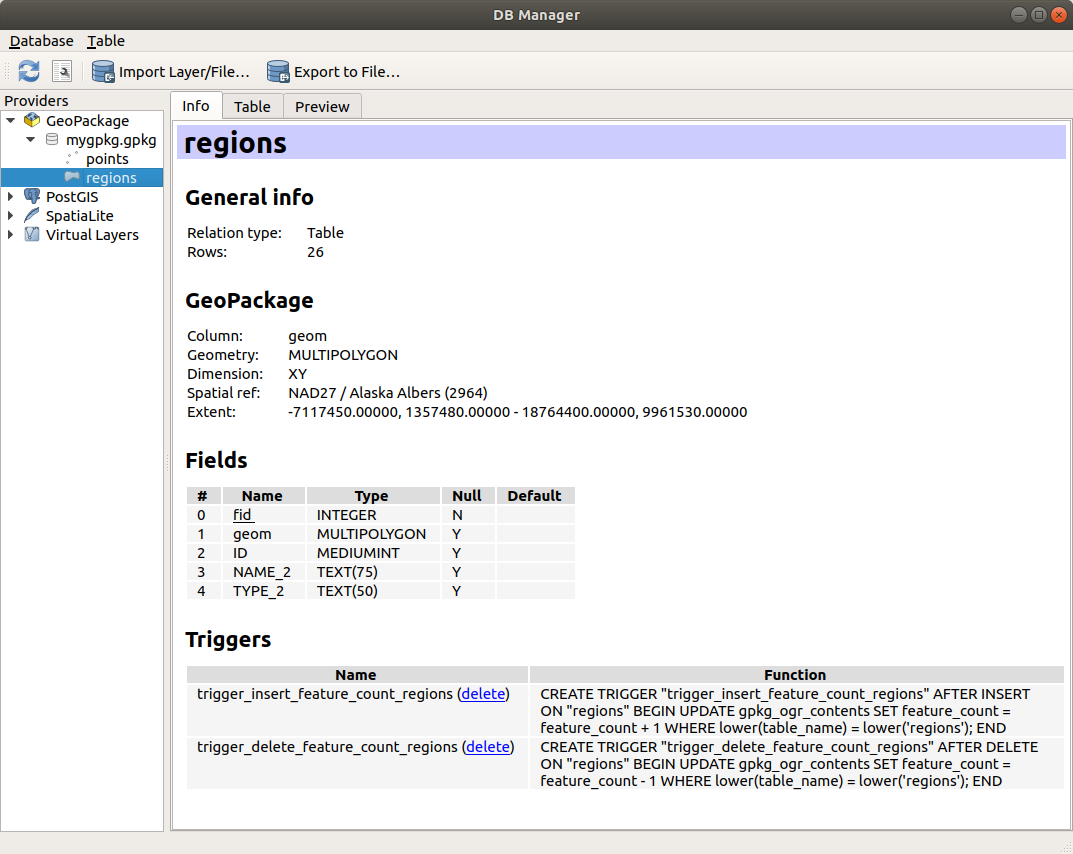Delete the trigger_insert_feature_count_regions trigger
Viewport: 1073px width, 854px height.
point(483,693)
